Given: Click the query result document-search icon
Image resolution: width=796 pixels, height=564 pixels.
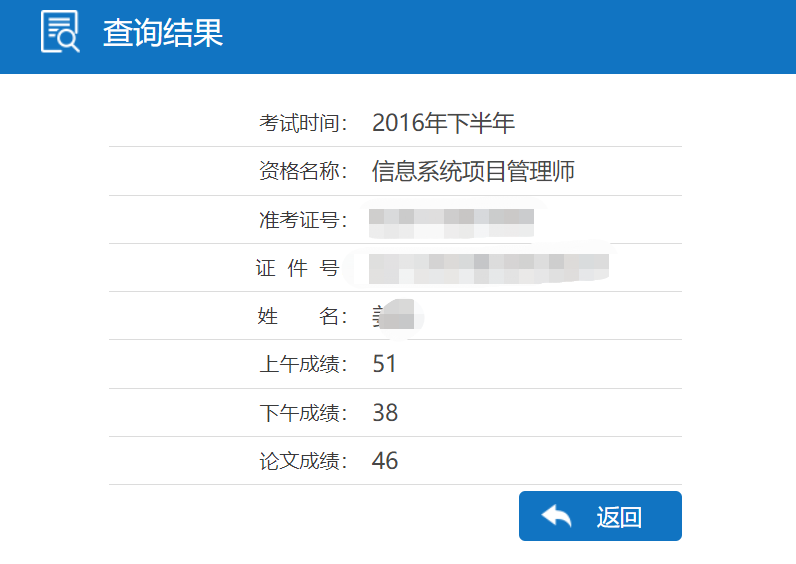Looking at the screenshot, I should [60, 31].
